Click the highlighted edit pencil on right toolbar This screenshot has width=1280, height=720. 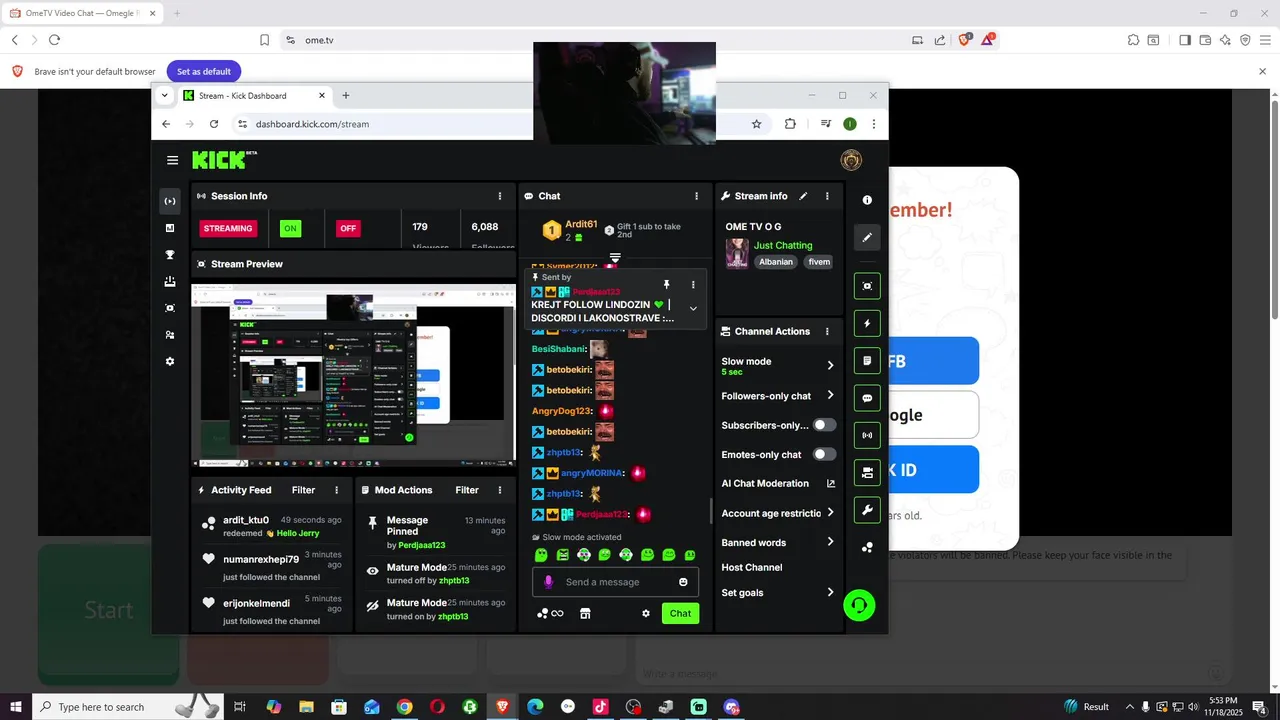pyautogui.click(x=867, y=237)
